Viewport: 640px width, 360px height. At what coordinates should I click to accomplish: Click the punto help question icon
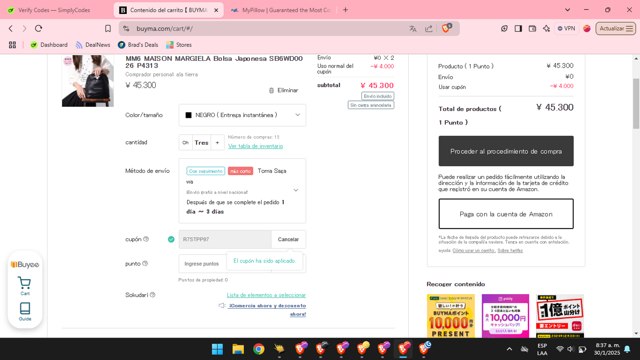[145, 264]
